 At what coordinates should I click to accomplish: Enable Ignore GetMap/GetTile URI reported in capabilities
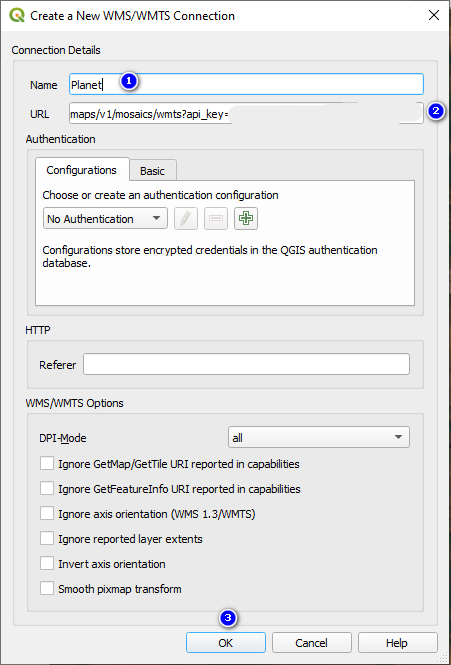[x=47, y=464]
